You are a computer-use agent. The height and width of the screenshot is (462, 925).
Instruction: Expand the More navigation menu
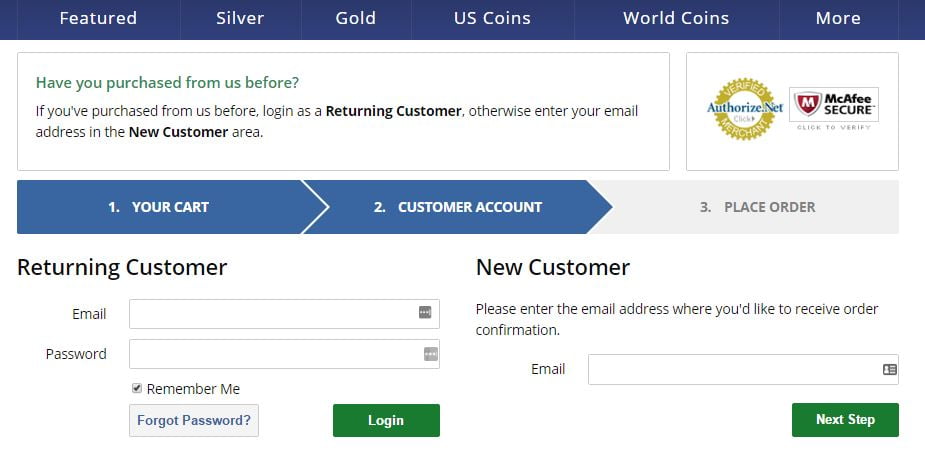pos(838,18)
